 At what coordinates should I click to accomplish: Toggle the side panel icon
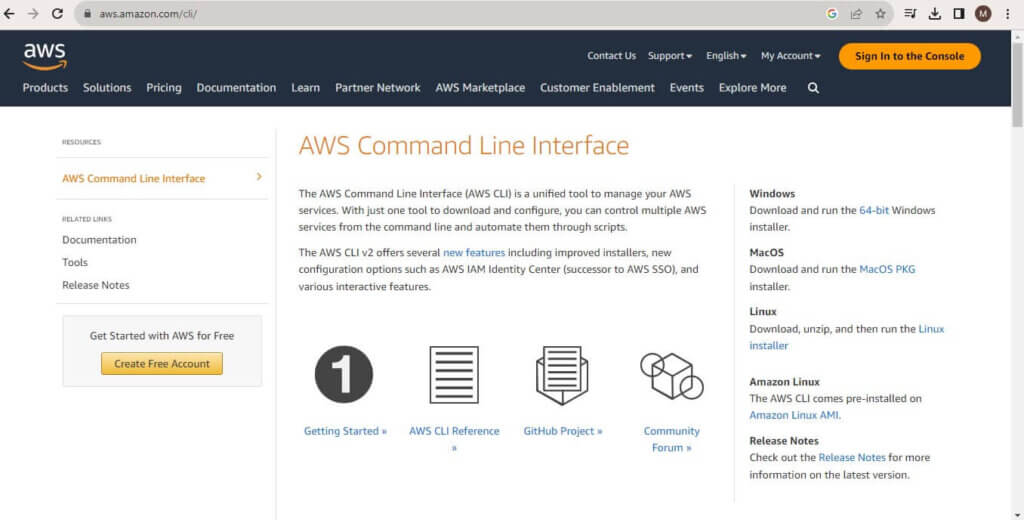coord(959,14)
